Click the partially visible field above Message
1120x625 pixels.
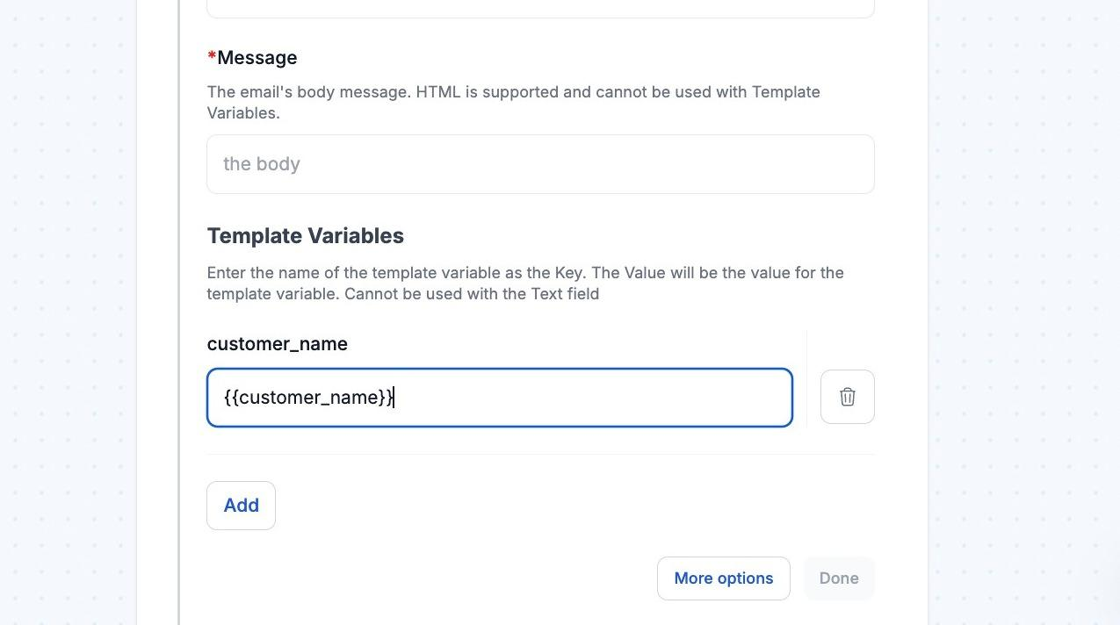pos(540,8)
